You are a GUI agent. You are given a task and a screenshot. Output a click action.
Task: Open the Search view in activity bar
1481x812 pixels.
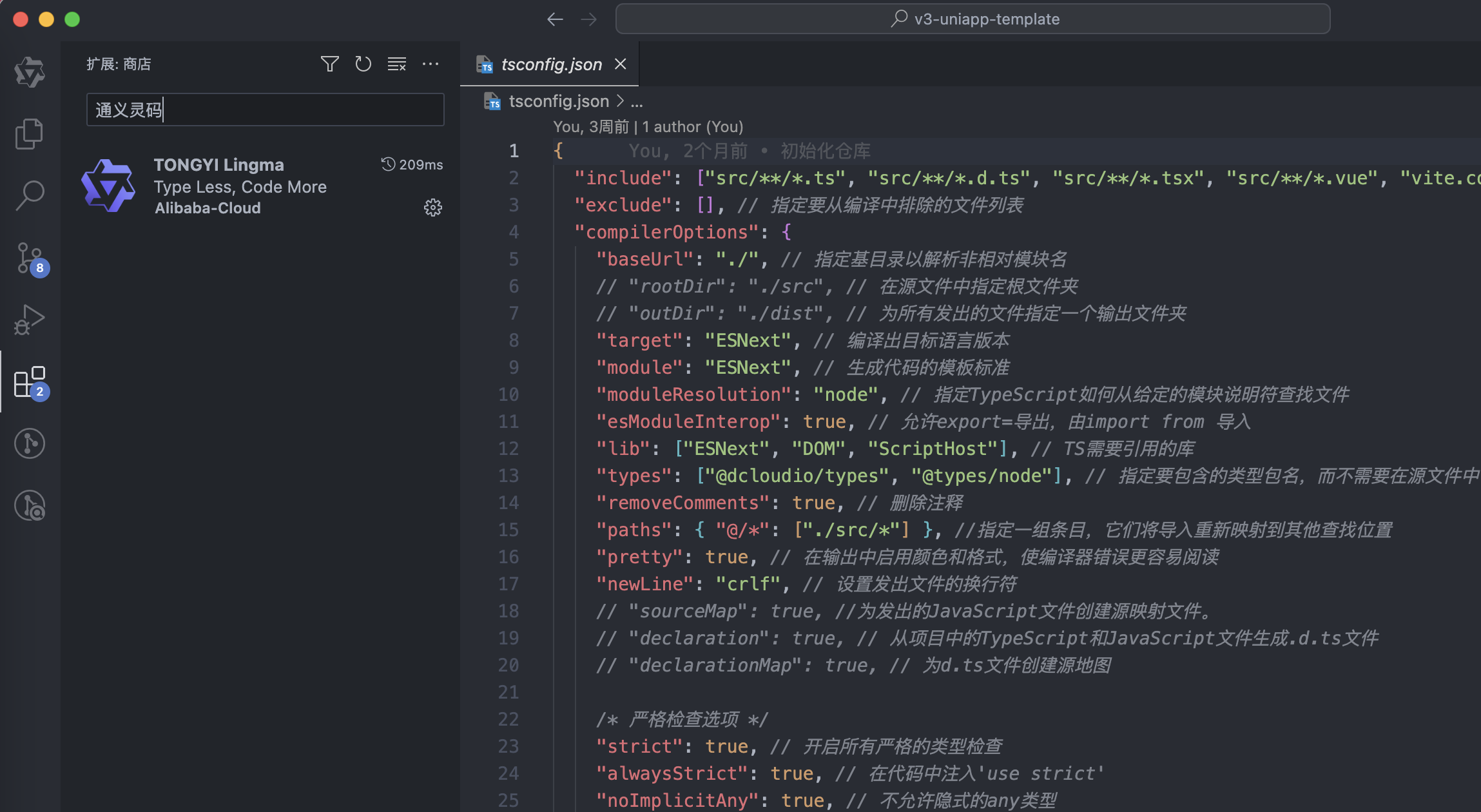click(30, 195)
